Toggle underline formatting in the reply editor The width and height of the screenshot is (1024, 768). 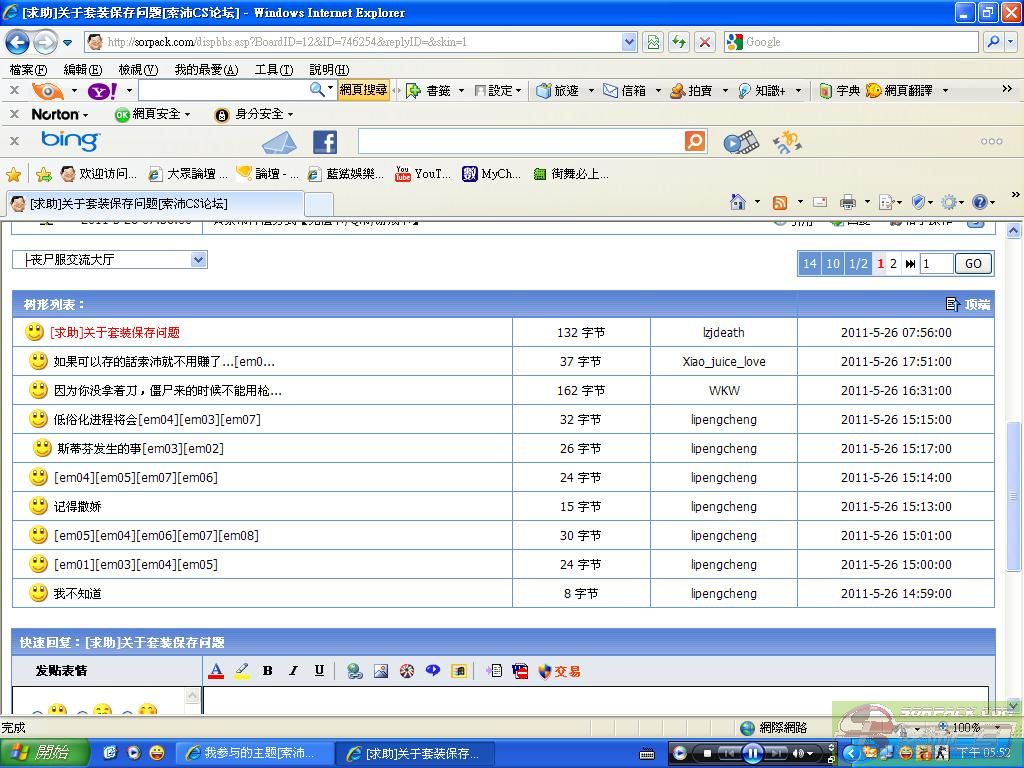pos(319,671)
